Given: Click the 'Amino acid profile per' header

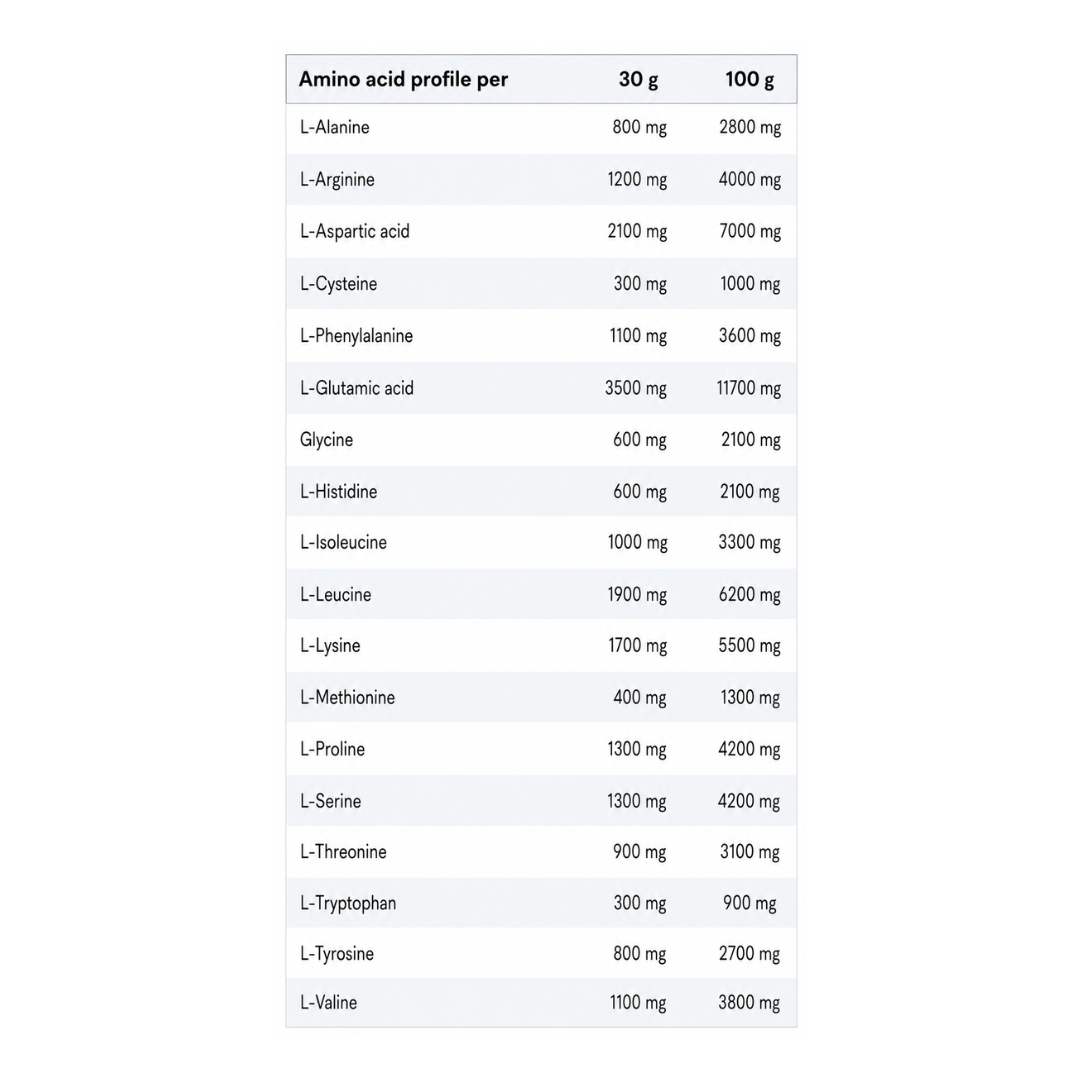Looking at the screenshot, I should tap(403, 80).
